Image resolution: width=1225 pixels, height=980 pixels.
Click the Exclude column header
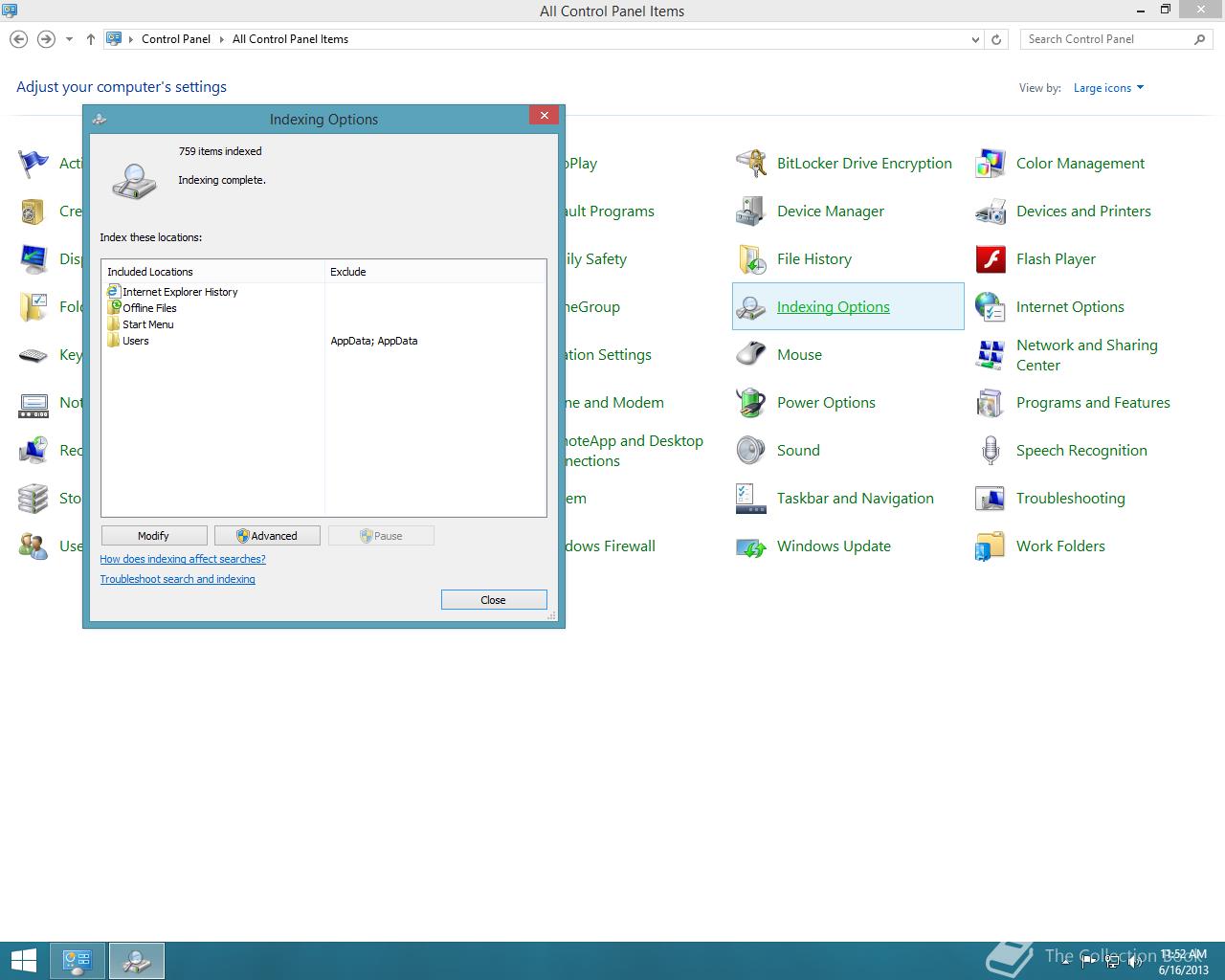435,272
